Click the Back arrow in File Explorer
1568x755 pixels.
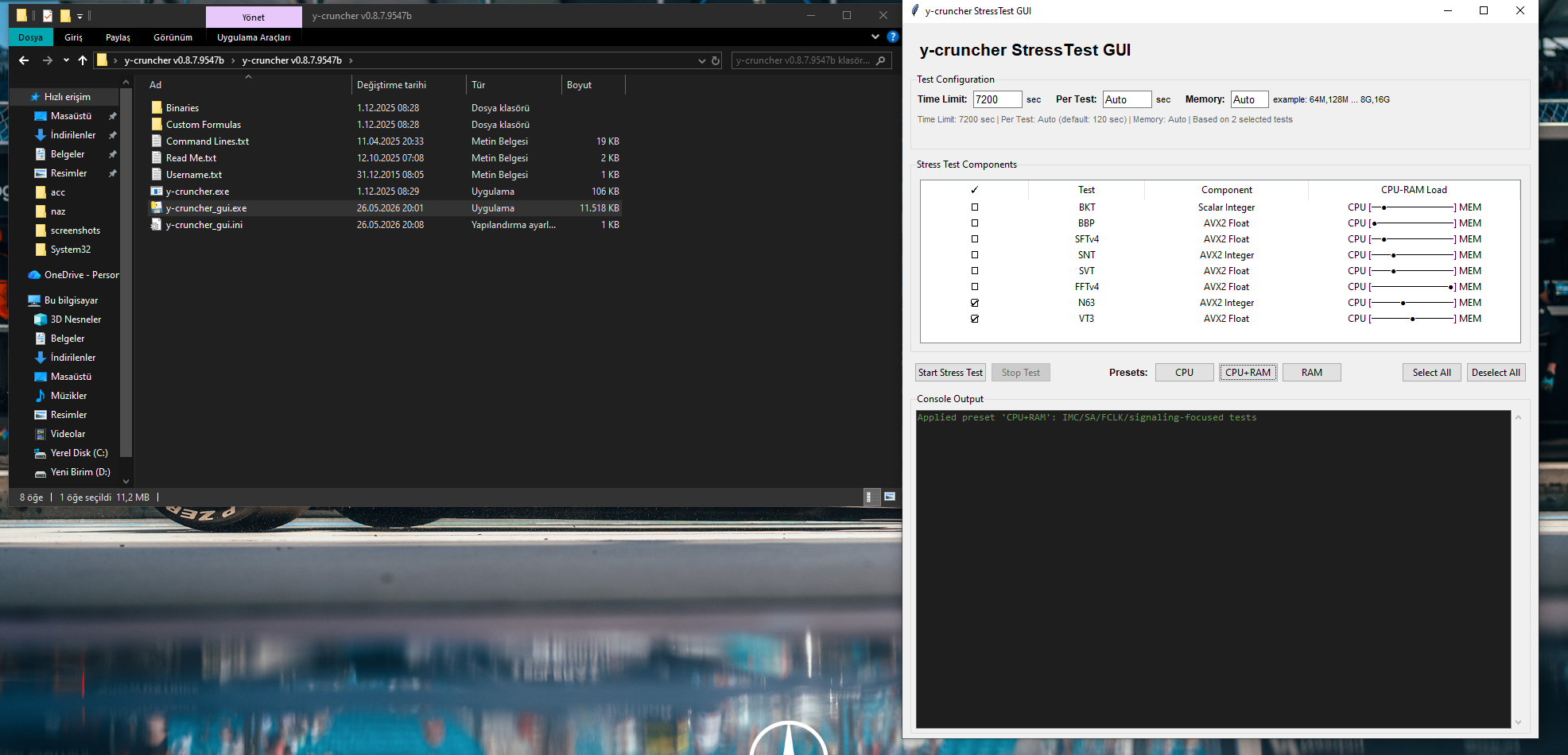point(24,60)
